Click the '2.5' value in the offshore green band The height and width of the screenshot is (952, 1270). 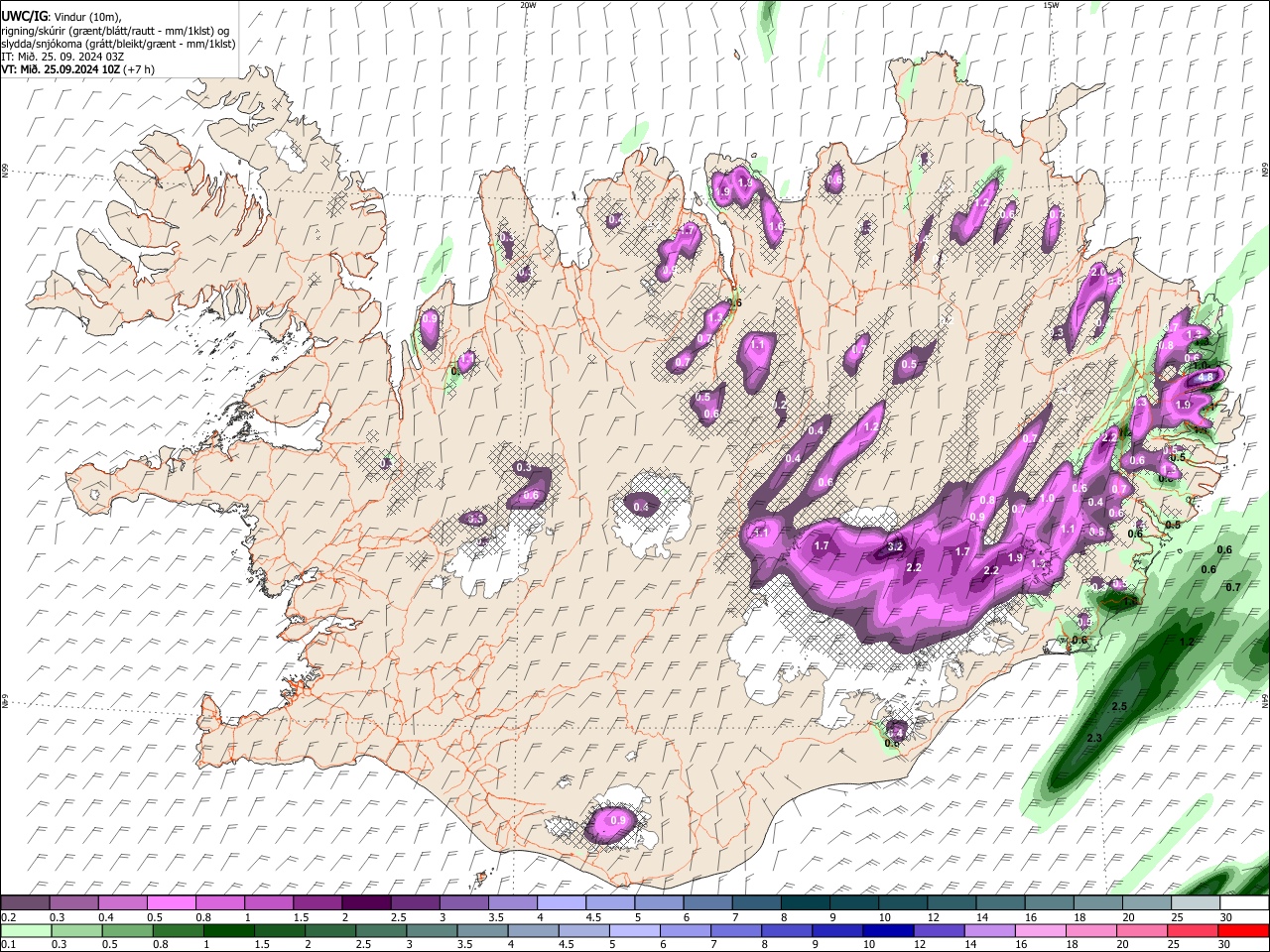1119,706
